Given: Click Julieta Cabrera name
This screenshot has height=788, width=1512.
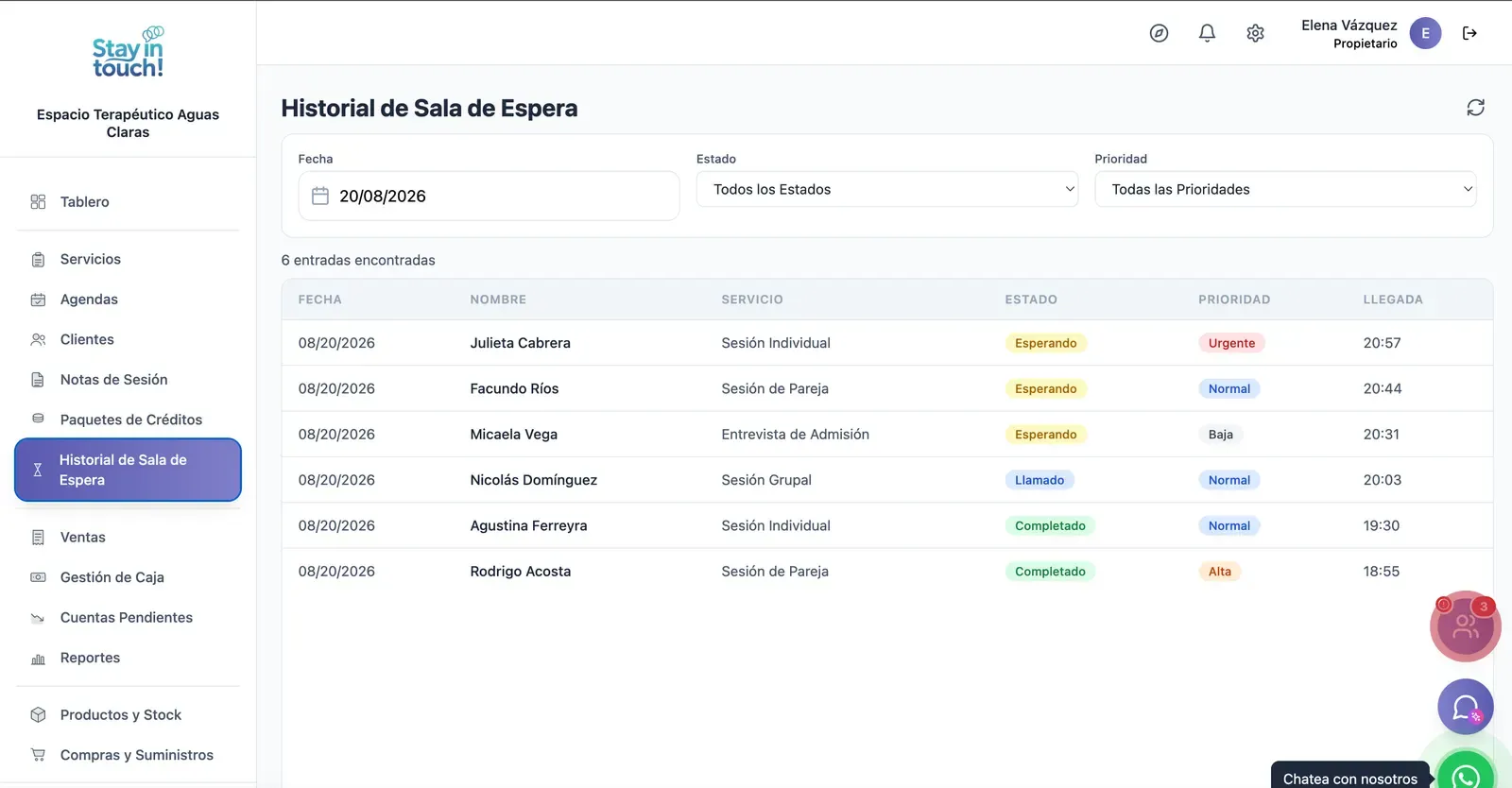Looking at the screenshot, I should pyautogui.click(x=520, y=343).
